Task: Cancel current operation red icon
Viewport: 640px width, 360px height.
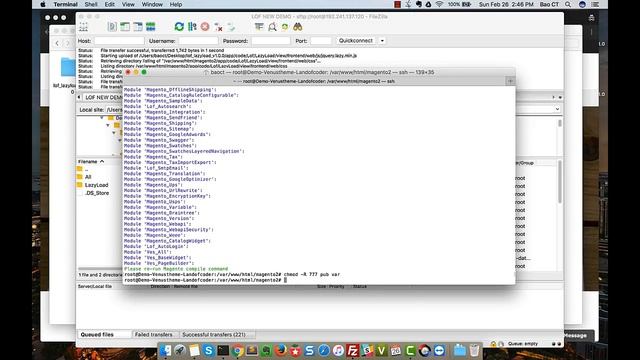Action: pyautogui.click(x=205, y=27)
